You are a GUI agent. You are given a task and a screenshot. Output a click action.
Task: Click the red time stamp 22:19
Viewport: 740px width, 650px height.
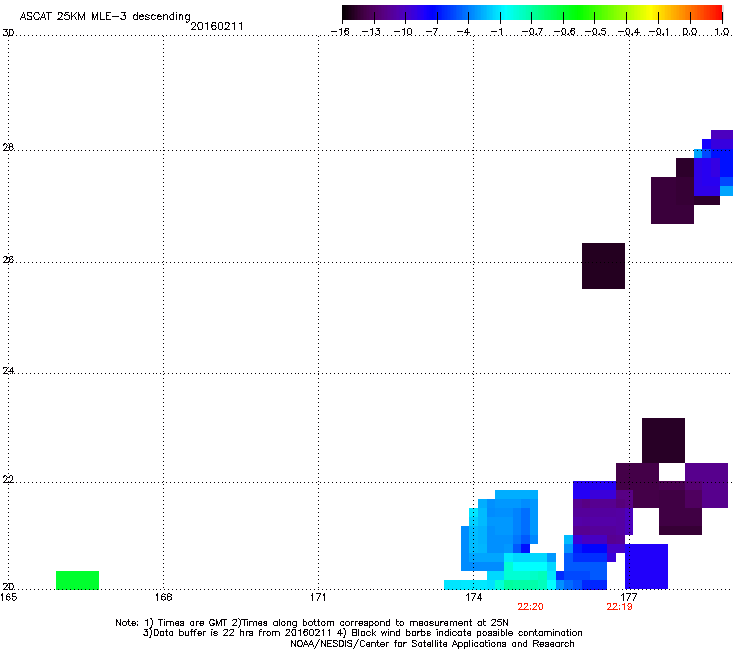pyautogui.click(x=619, y=607)
